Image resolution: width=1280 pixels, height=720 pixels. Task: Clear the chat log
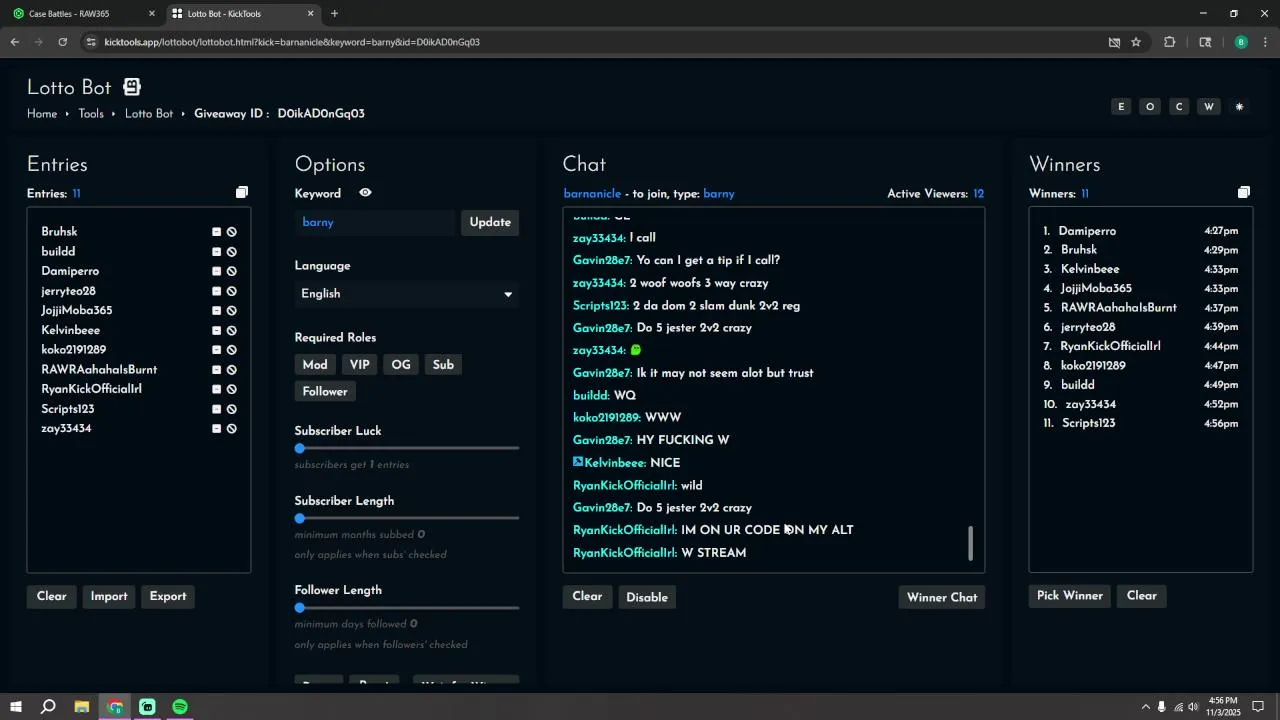pos(587,597)
